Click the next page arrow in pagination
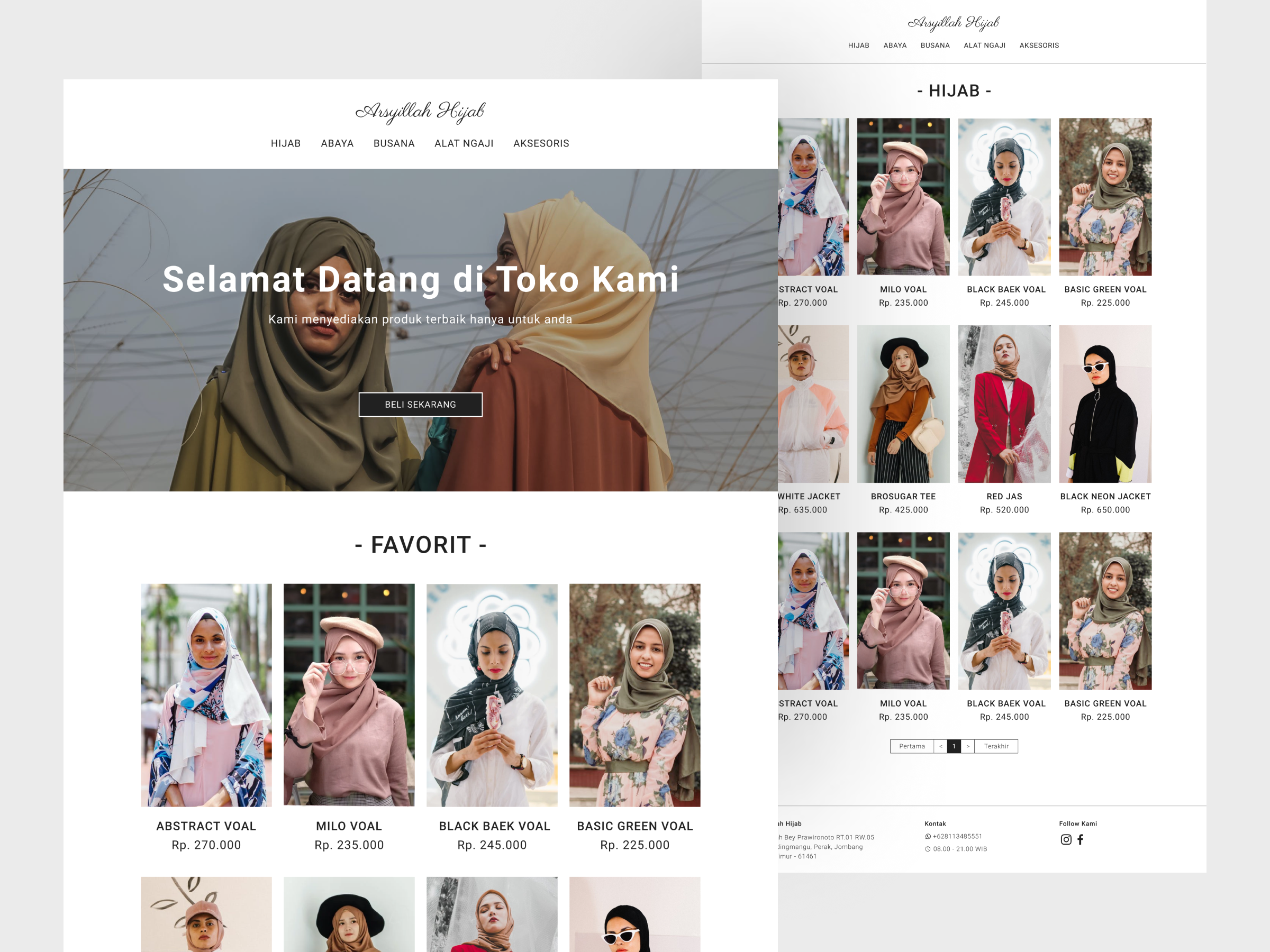 (x=968, y=747)
